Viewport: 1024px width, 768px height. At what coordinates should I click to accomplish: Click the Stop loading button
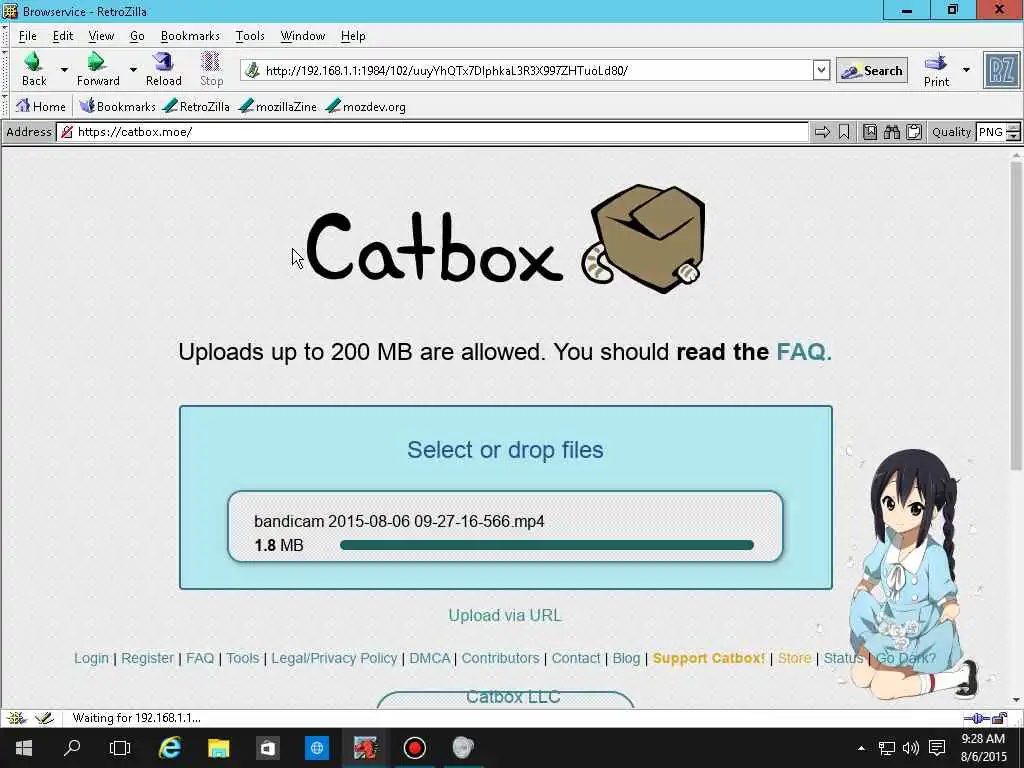211,69
